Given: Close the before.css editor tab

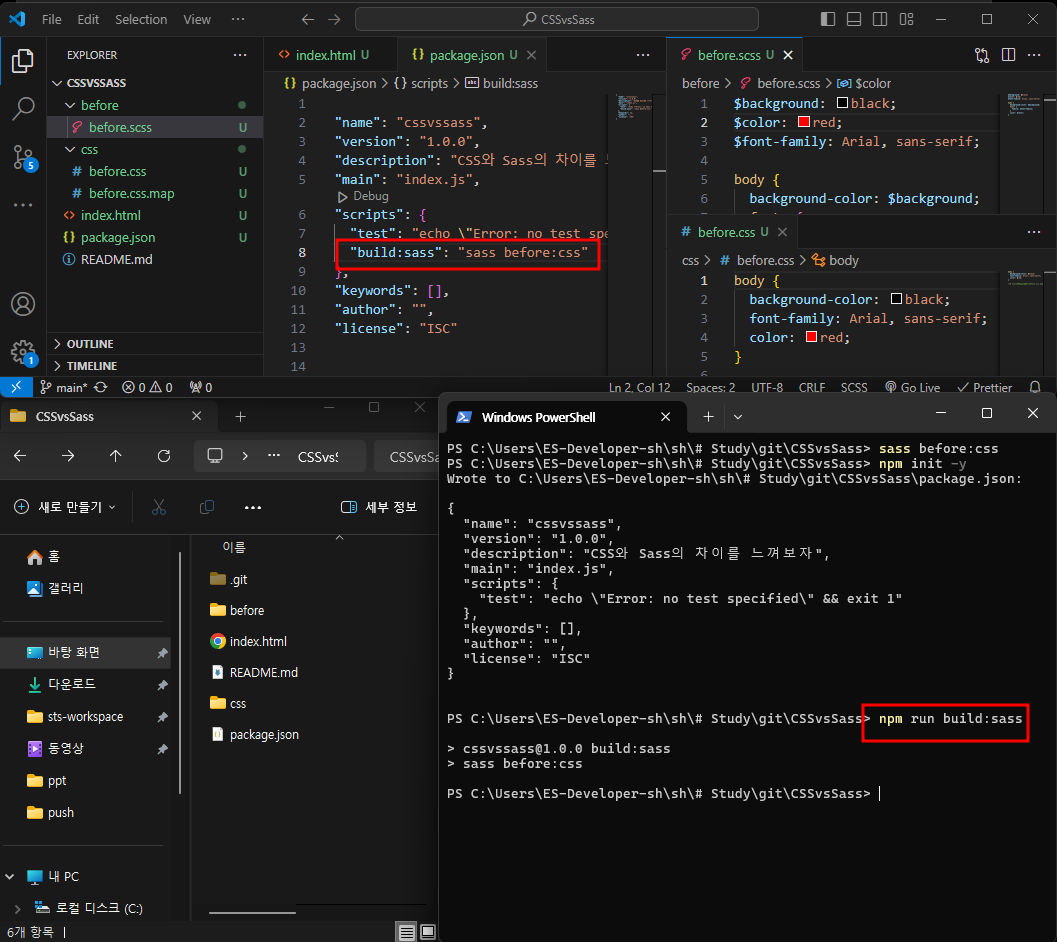Looking at the screenshot, I should [x=782, y=232].
